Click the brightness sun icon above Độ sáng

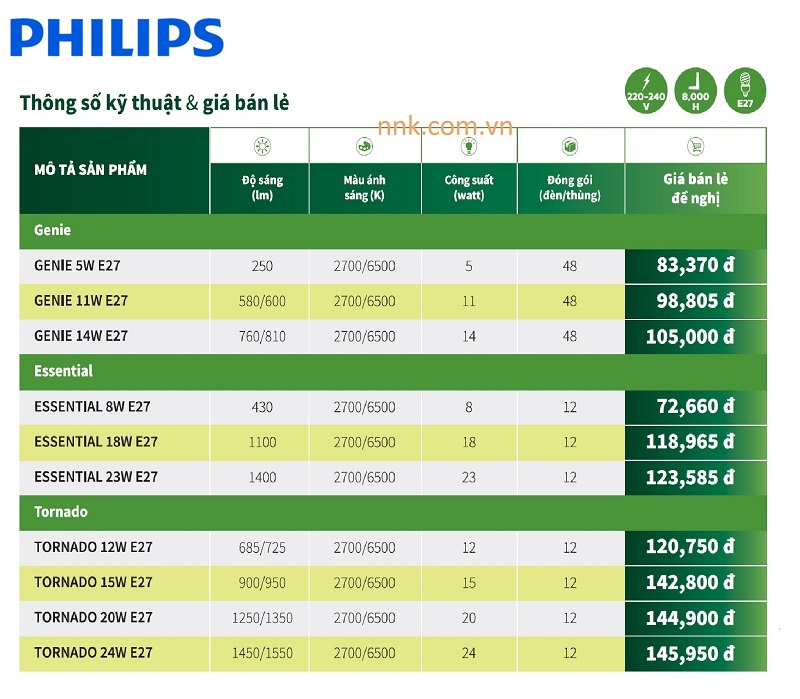(x=263, y=146)
